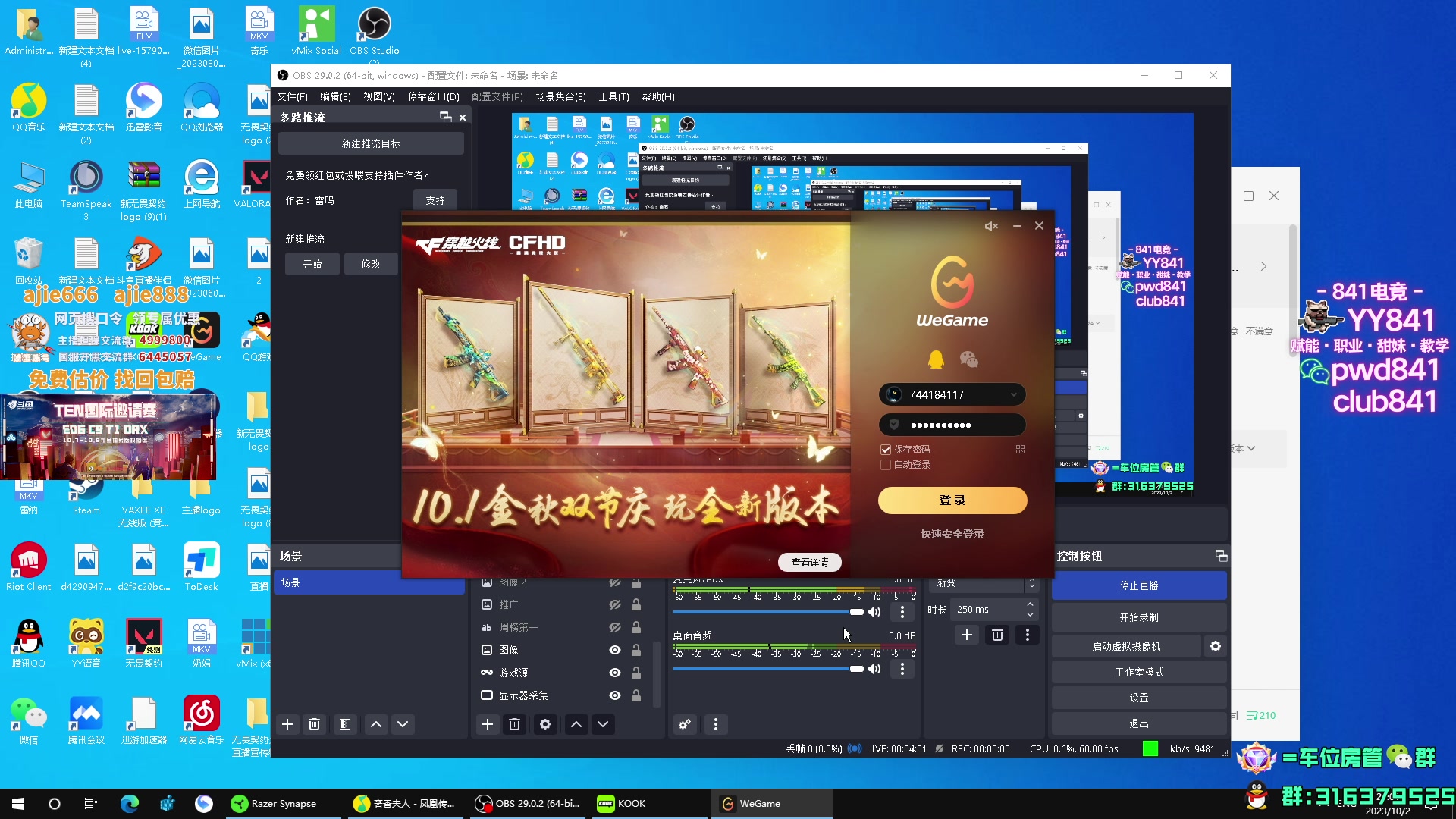Add a new scene in OBS
Viewport: 1456px width, 819px height.
pos(287,724)
